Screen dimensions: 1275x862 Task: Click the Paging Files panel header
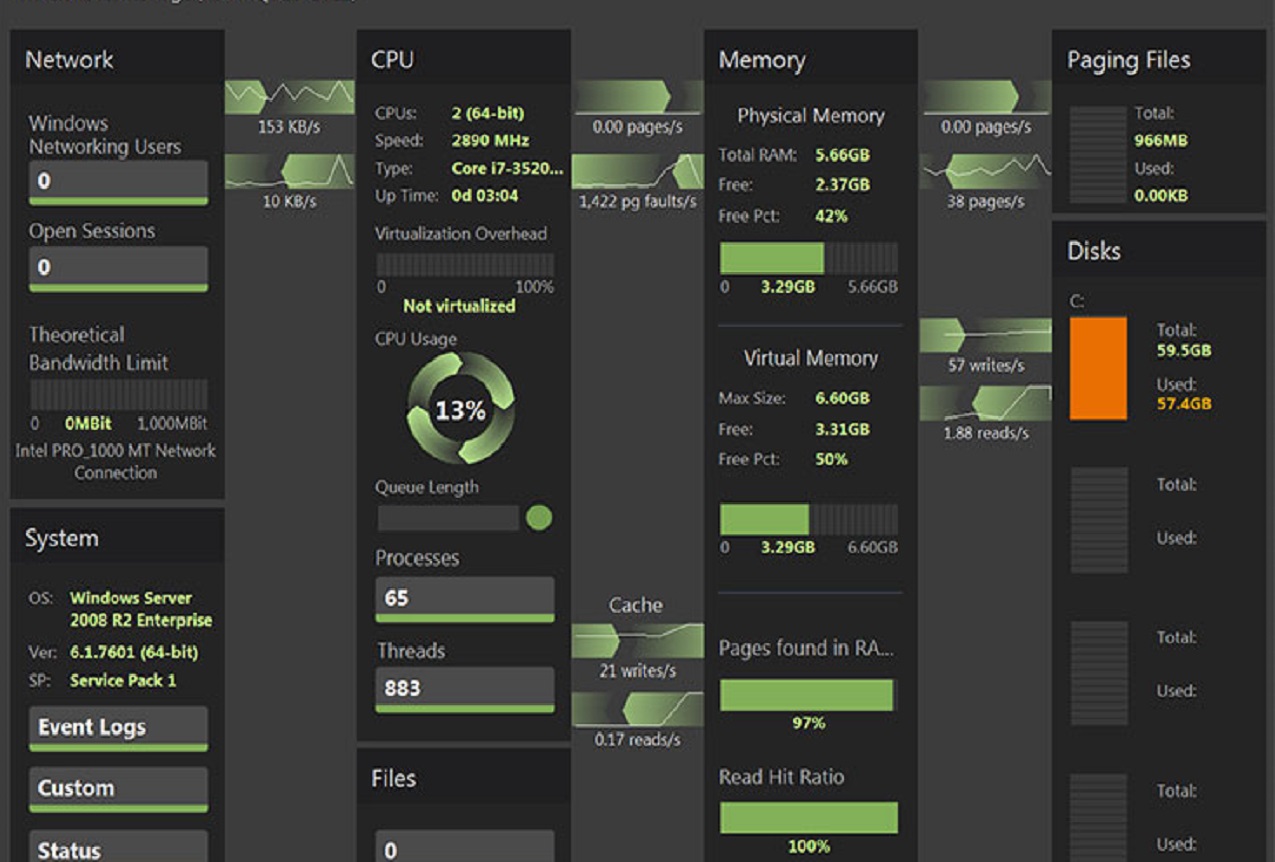coord(1159,59)
